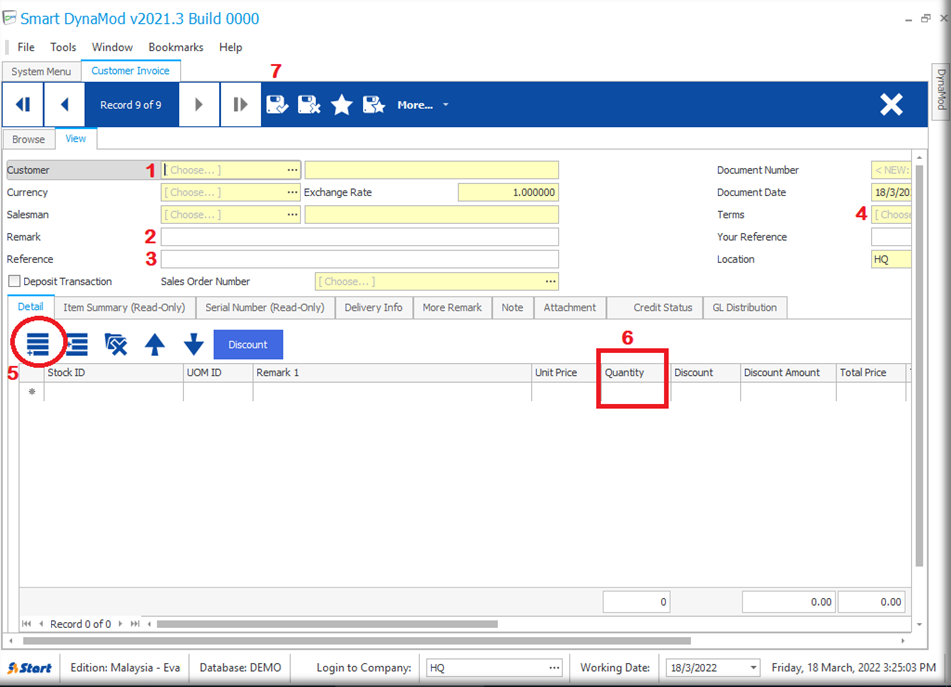Move the row down with the down arrow
Screen dimensions: 951x687
(x=194, y=344)
